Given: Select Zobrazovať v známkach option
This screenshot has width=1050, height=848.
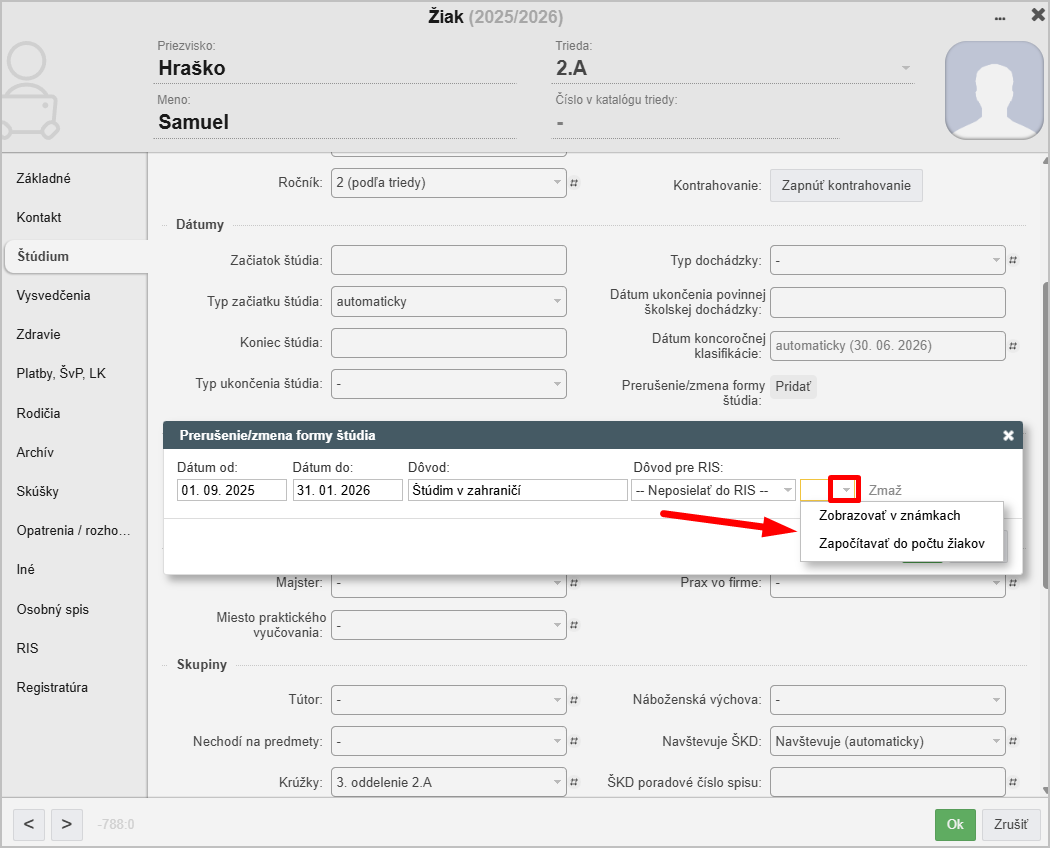Looking at the screenshot, I should pos(889,516).
